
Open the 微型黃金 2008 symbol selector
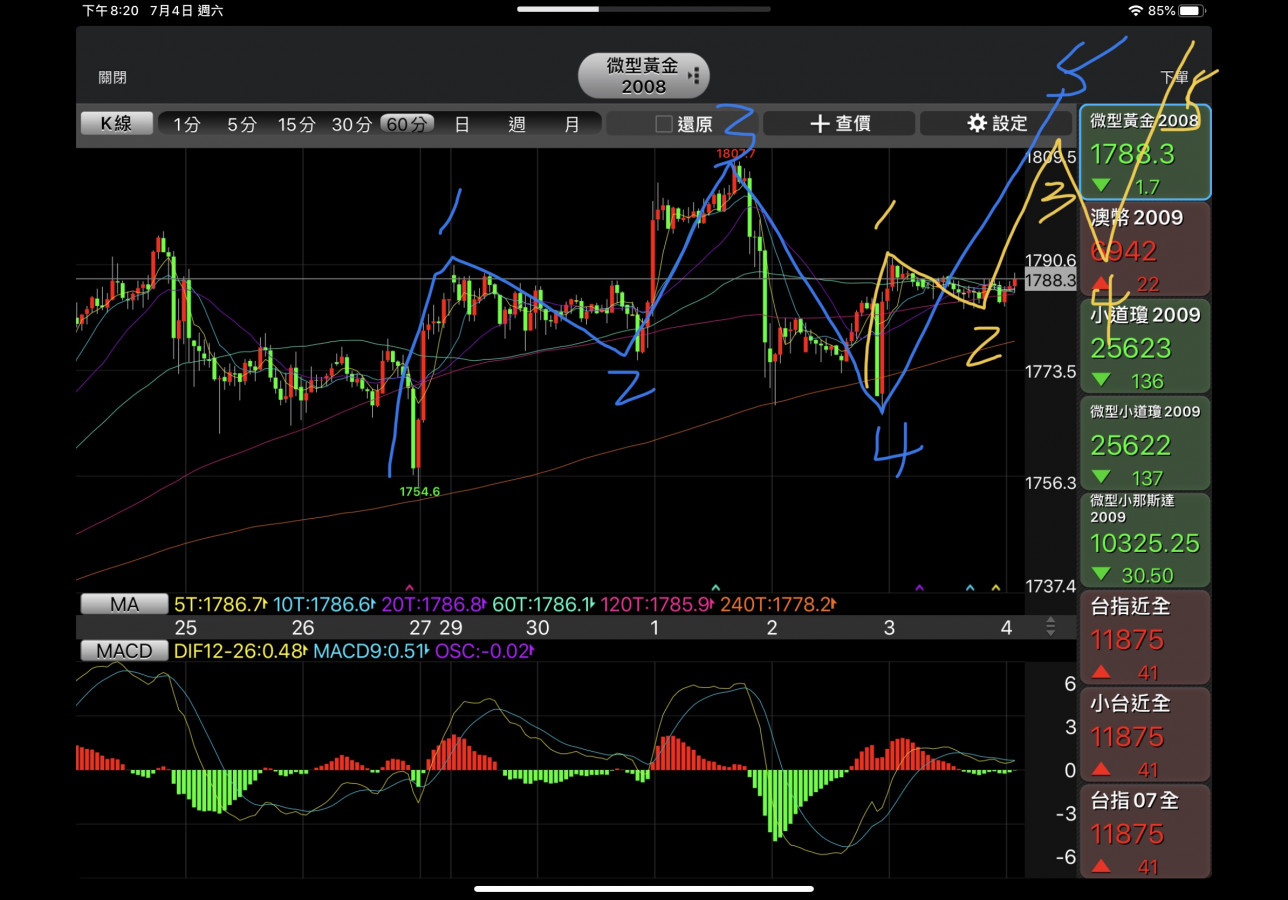pos(644,76)
